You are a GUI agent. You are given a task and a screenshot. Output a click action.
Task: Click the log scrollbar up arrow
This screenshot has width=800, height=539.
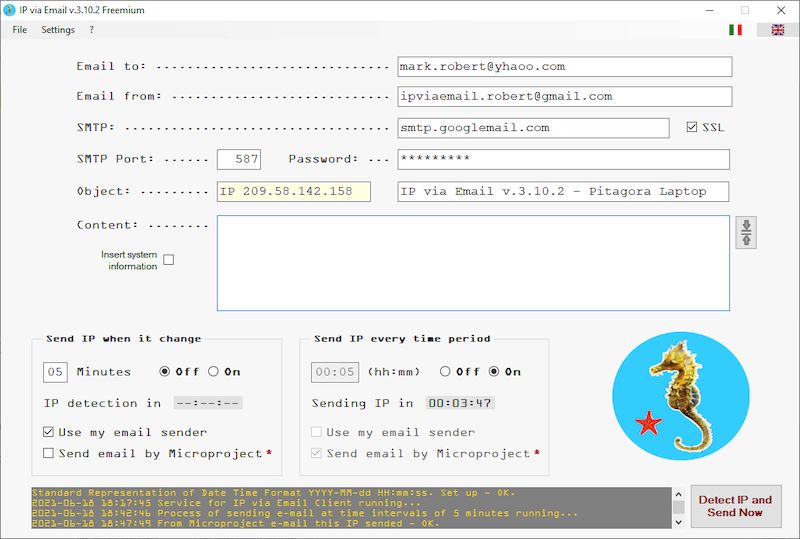pyautogui.click(x=678, y=494)
